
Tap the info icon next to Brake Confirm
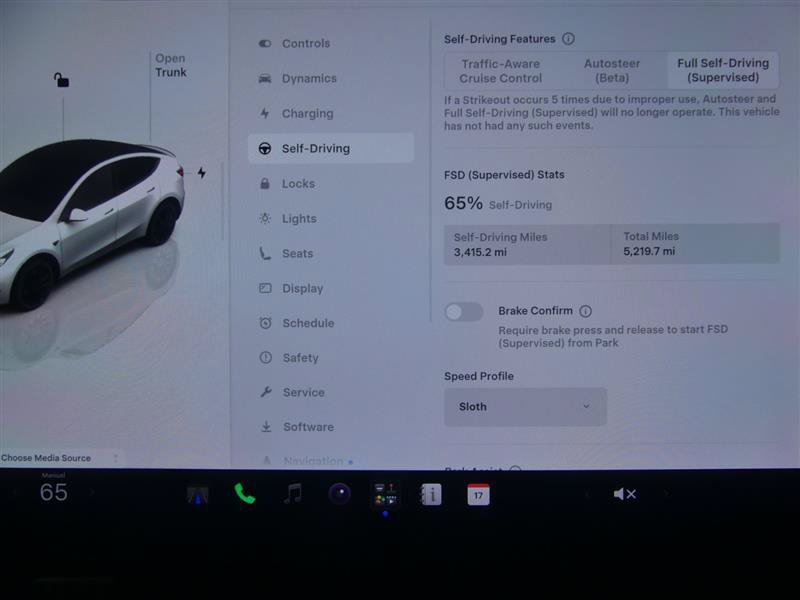click(586, 311)
